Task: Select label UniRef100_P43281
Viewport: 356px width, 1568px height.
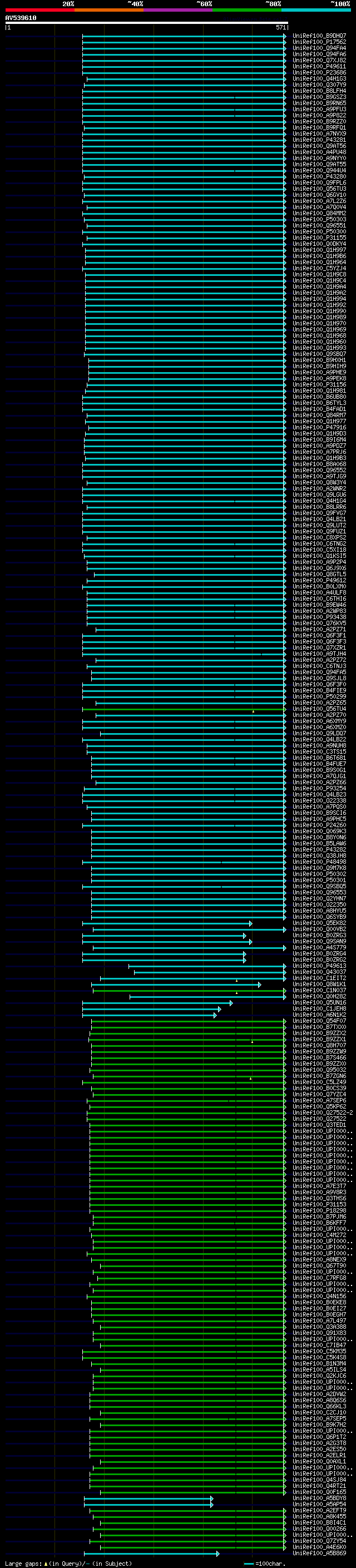Action: 319,140
